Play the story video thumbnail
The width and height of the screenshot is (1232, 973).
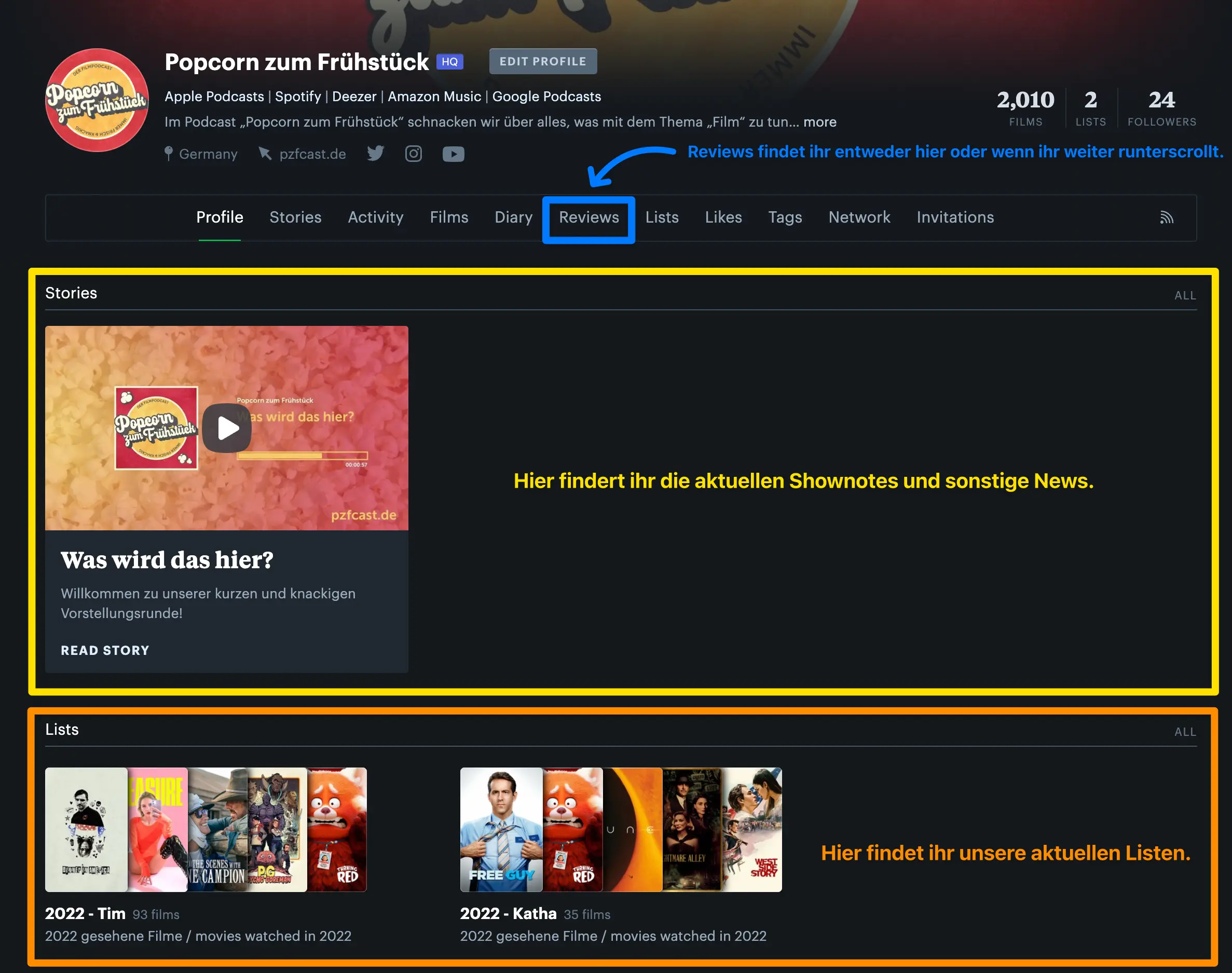[x=226, y=428]
